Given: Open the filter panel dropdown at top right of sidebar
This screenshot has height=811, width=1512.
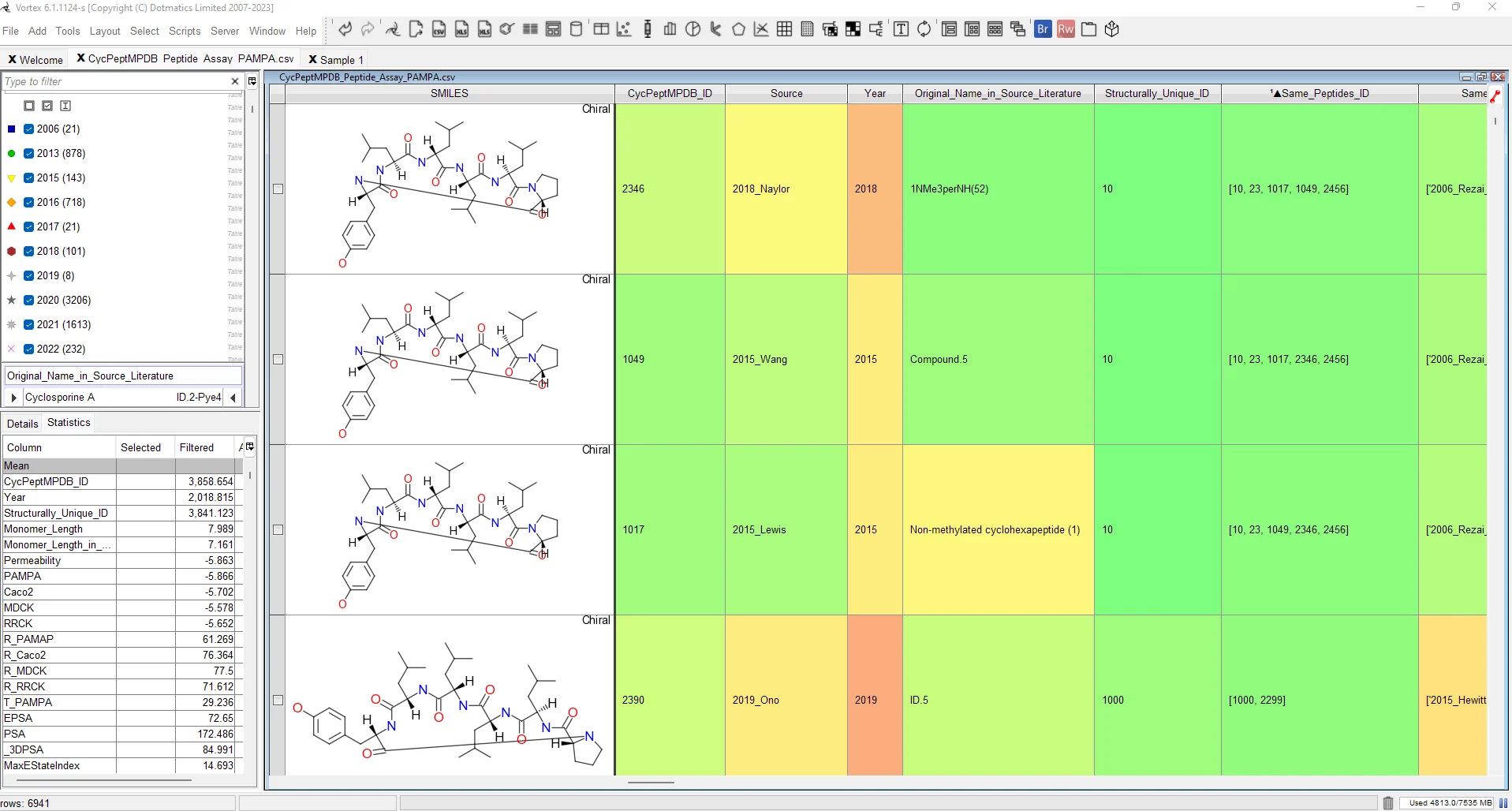Looking at the screenshot, I should coord(252,80).
